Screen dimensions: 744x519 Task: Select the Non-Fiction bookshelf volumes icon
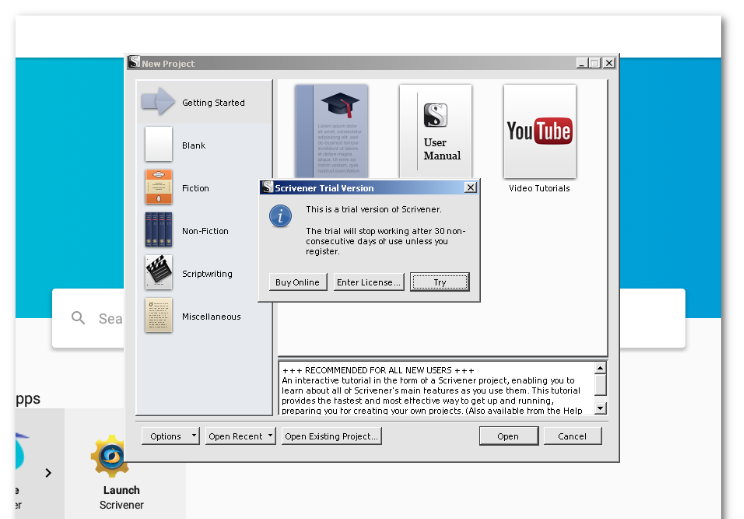click(158, 230)
